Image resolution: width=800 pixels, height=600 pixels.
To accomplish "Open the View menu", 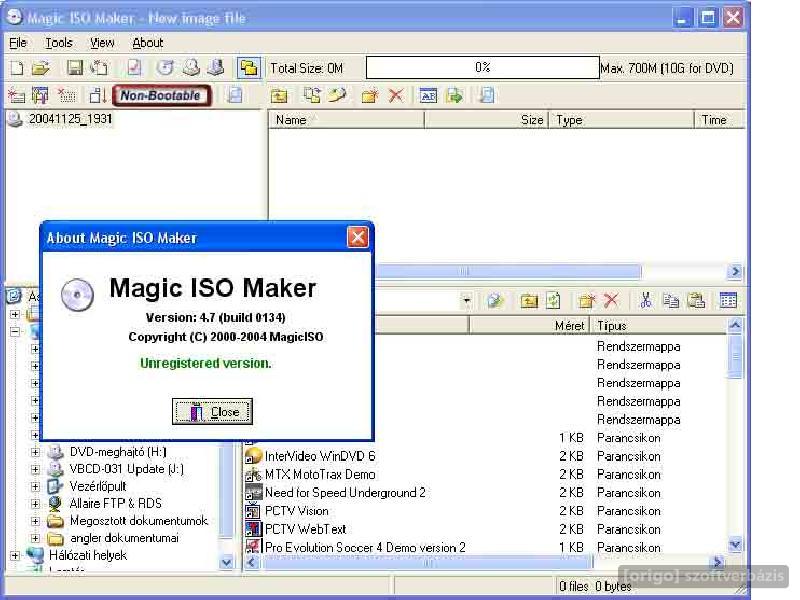I will coord(102,43).
